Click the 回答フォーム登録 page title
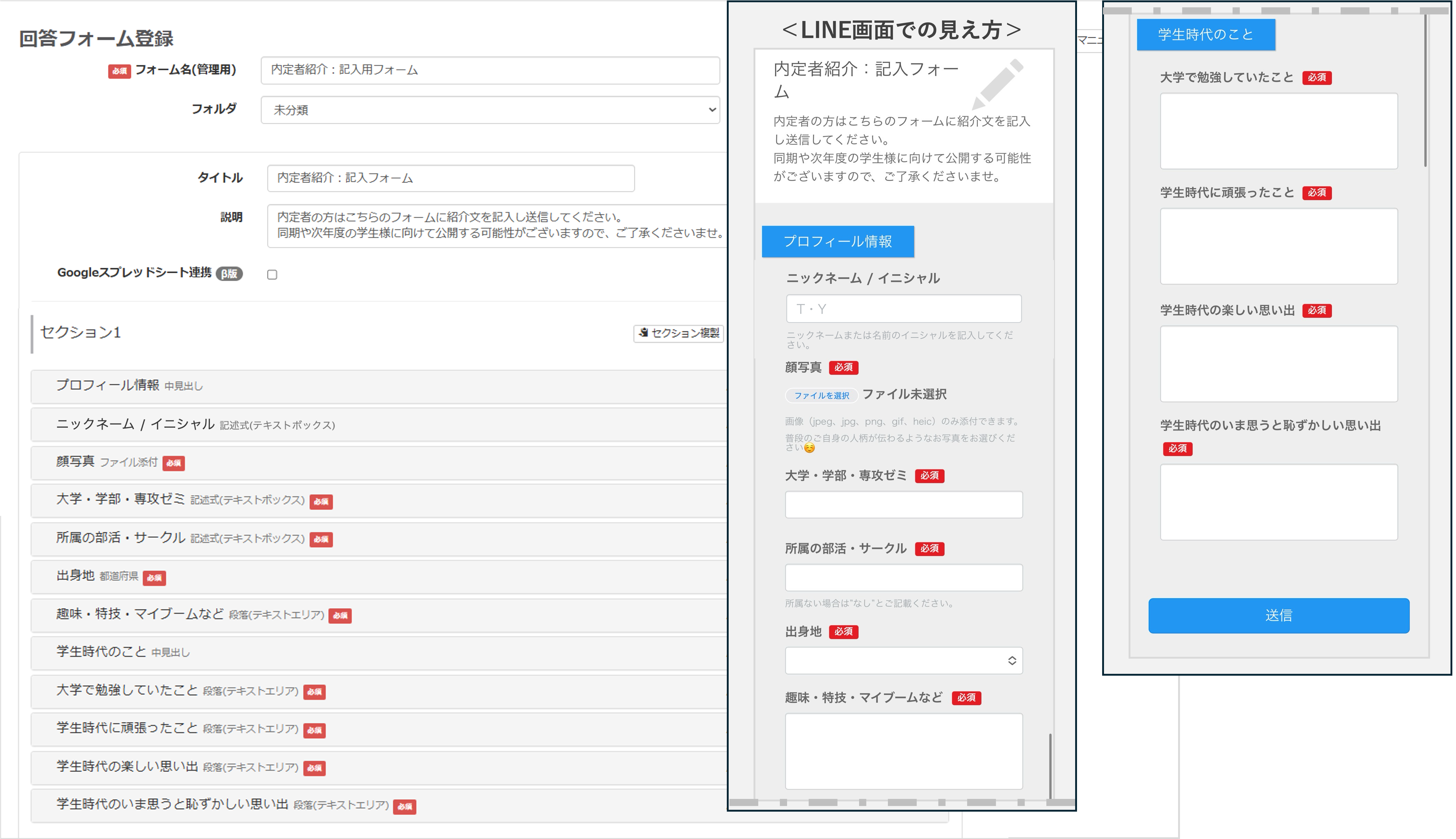The width and height of the screenshot is (1456, 839). point(96,39)
